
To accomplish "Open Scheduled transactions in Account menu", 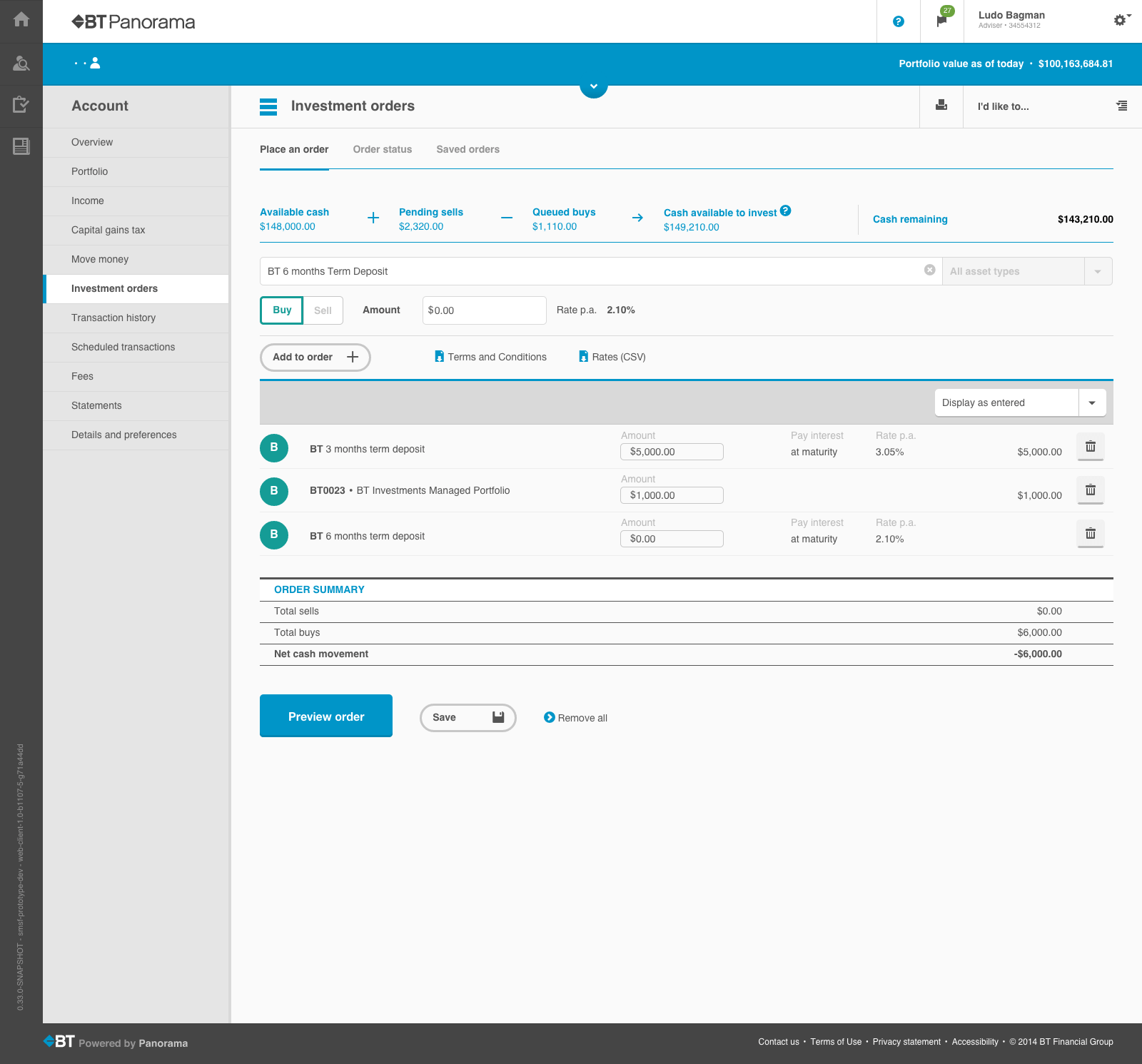I will tap(136, 348).
